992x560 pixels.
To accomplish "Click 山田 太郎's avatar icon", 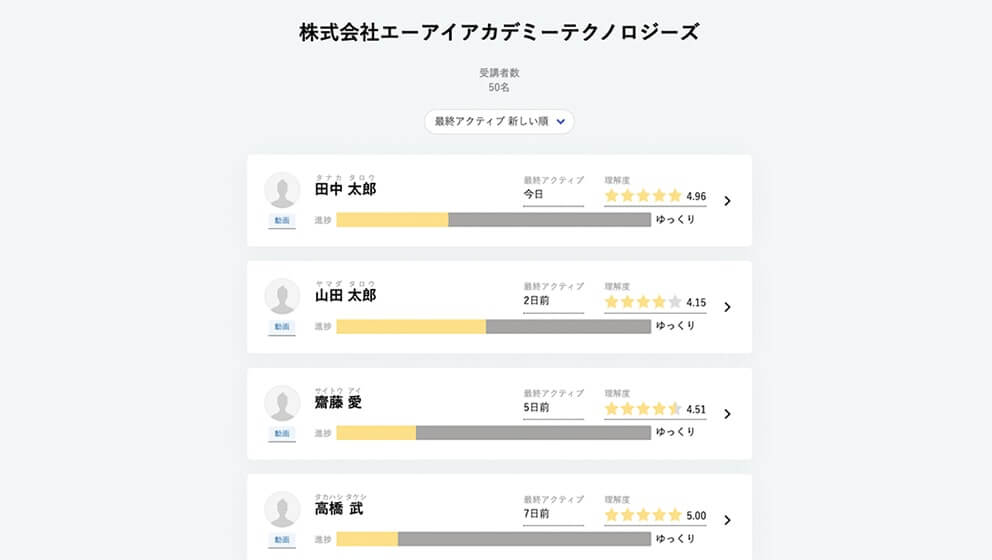I will (282, 296).
